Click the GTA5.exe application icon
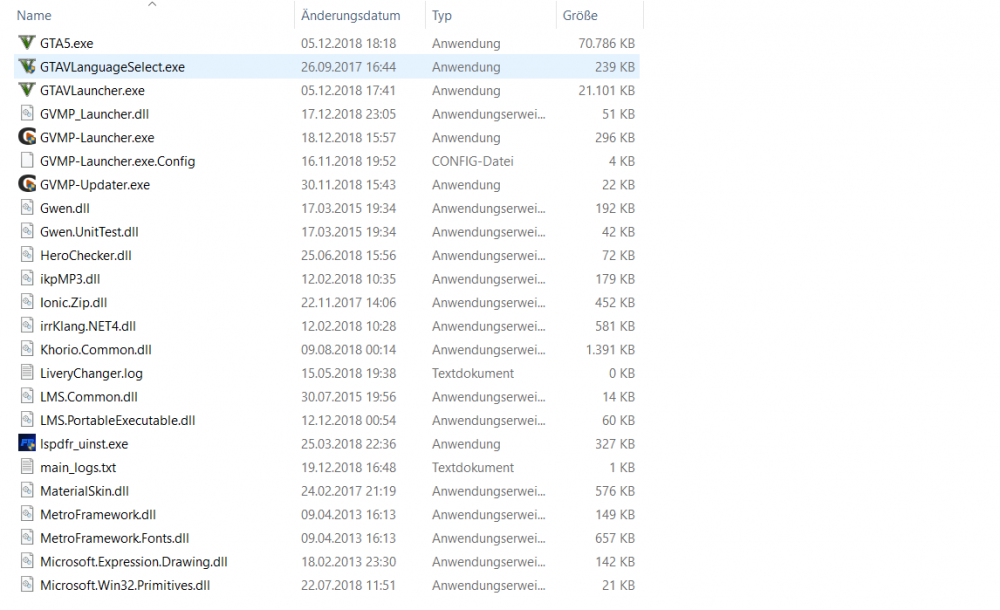 tap(25, 43)
